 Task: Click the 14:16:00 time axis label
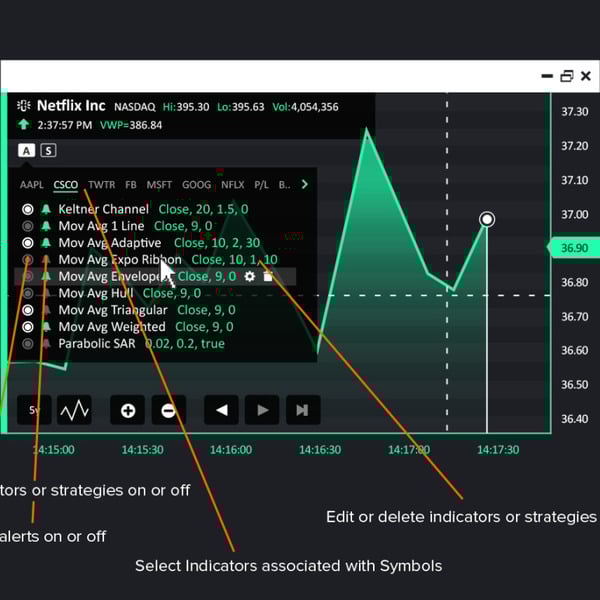(231, 450)
